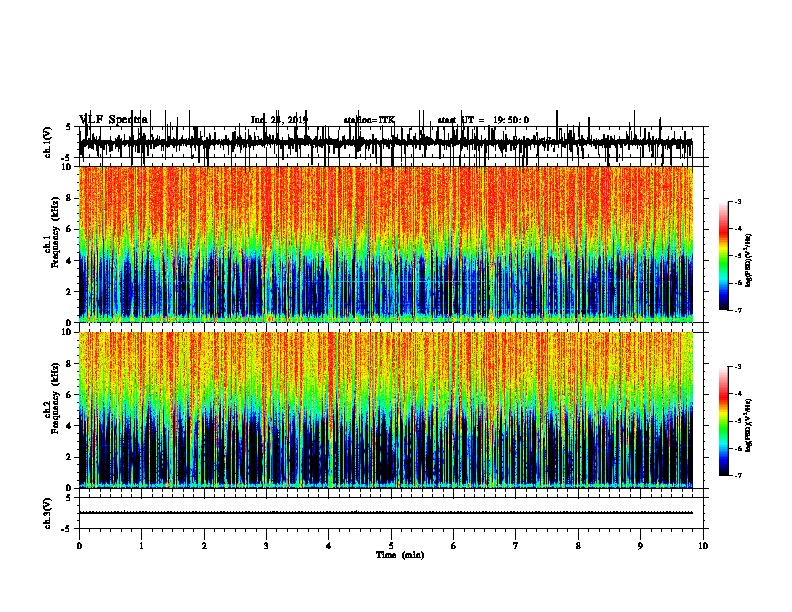The height and width of the screenshot is (612, 792).
Task: Click the ch.1 voltage waveform trace
Action: pos(386,143)
